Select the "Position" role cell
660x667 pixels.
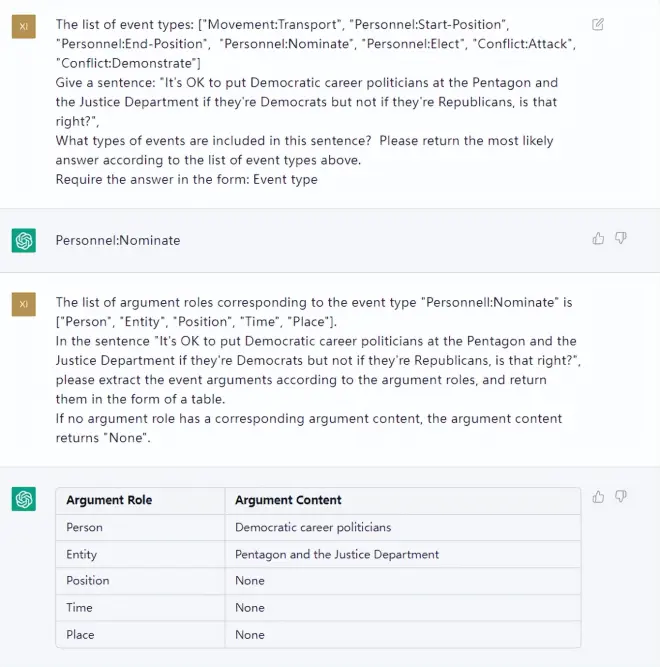88,581
